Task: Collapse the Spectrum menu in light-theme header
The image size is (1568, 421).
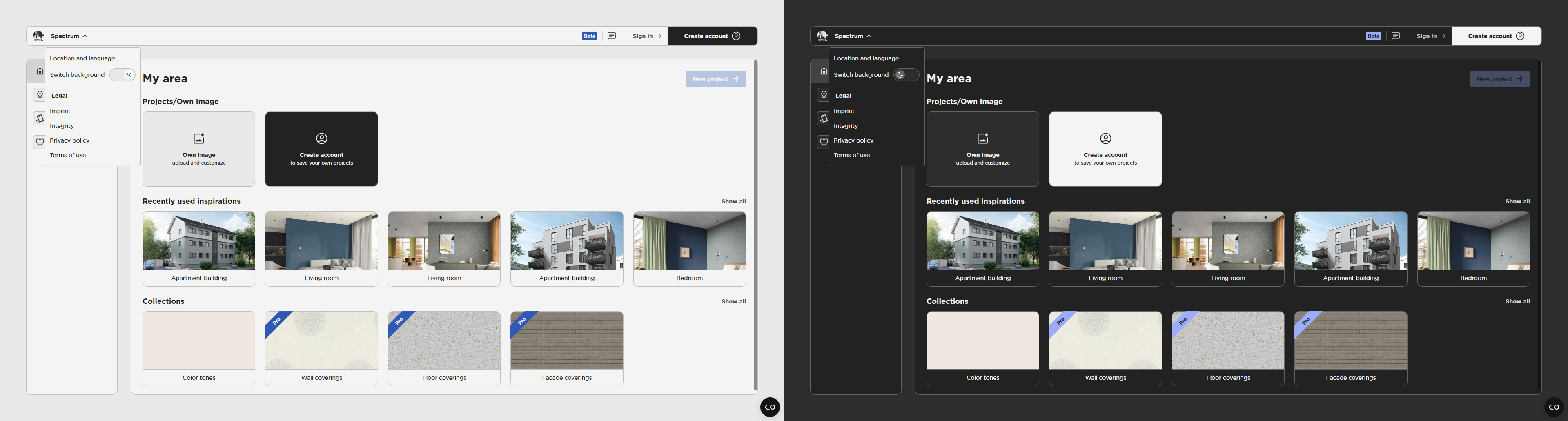Action: (69, 36)
